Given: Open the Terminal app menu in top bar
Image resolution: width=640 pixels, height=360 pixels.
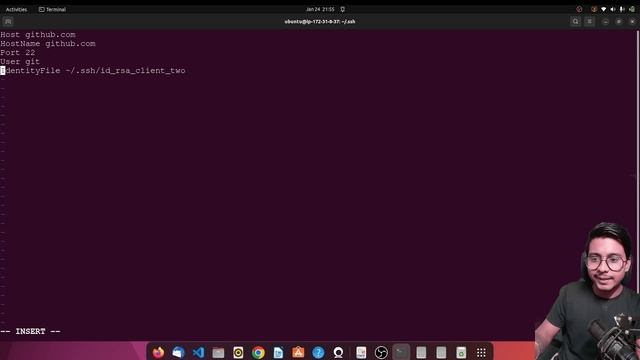Looking at the screenshot, I should [52, 9].
